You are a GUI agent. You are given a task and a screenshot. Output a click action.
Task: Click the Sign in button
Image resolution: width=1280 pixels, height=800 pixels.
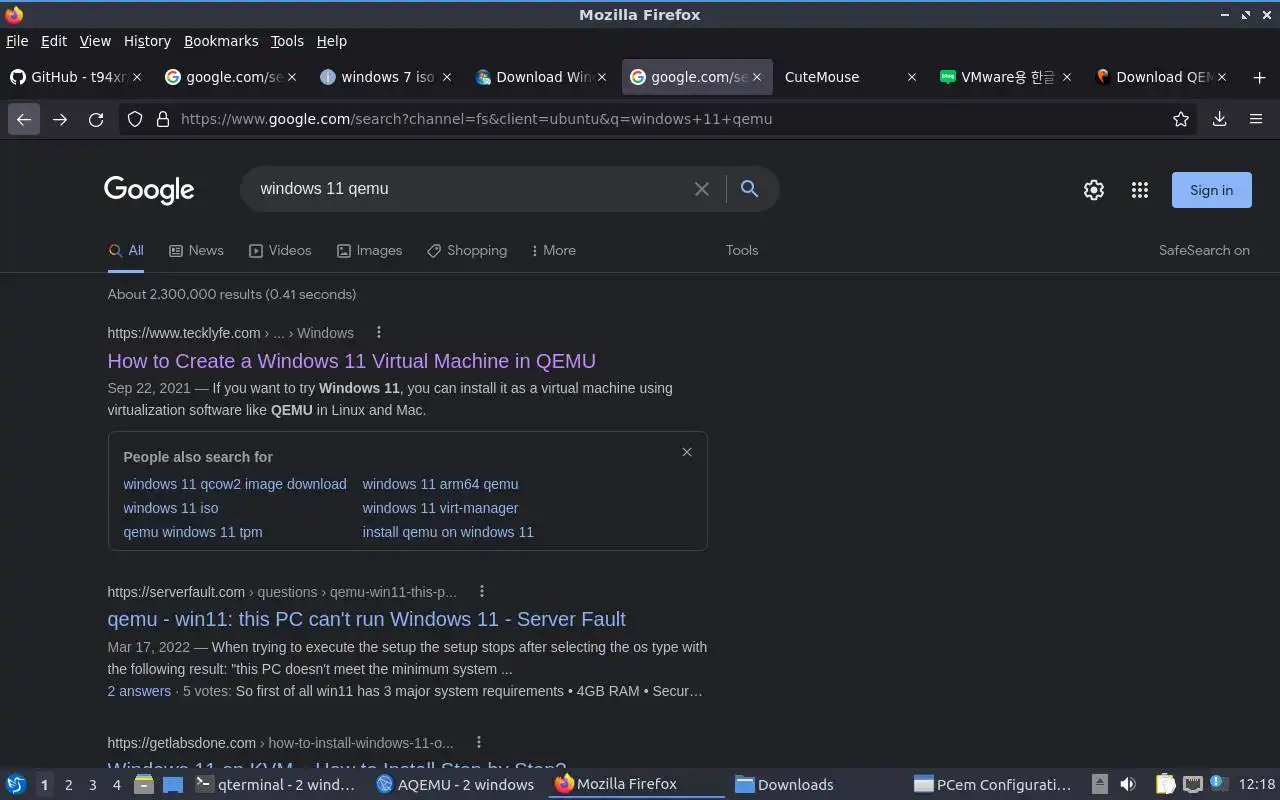(1211, 190)
